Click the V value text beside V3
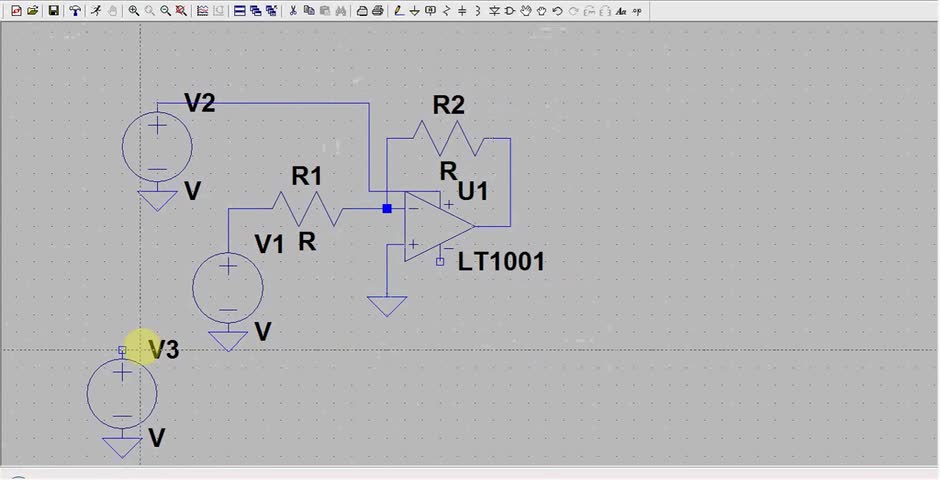The width and height of the screenshot is (940, 480). tap(156, 438)
